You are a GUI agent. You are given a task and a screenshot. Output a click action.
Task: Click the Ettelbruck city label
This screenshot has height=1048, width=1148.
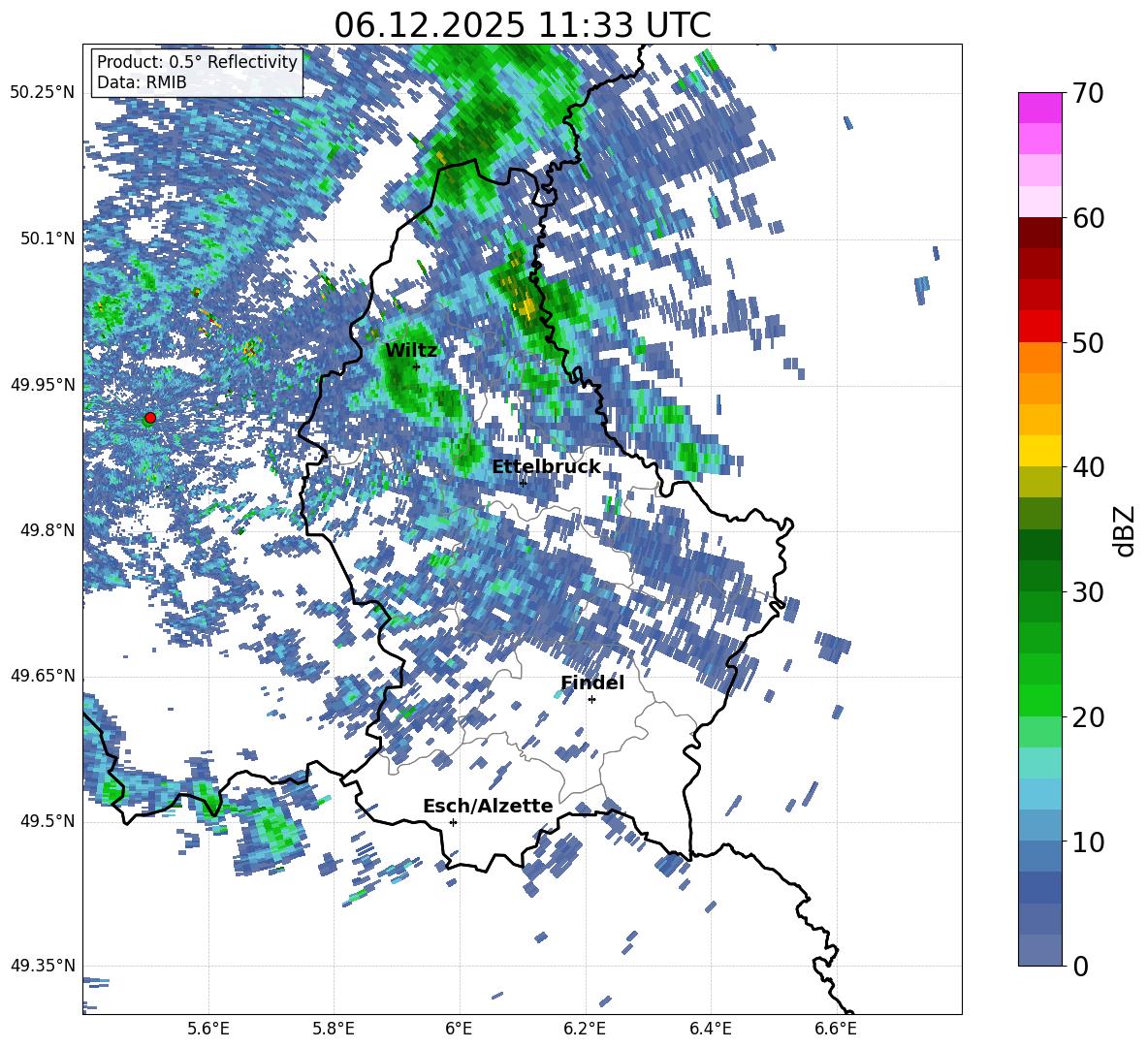(546, 467)
